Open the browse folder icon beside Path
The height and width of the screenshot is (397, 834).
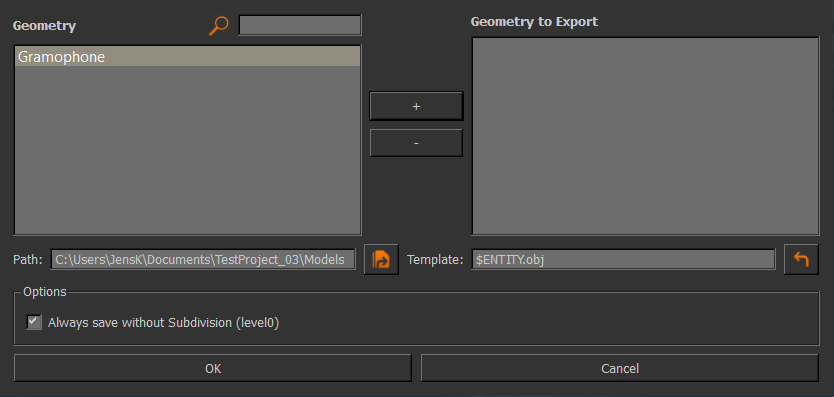tap(381, 259)
